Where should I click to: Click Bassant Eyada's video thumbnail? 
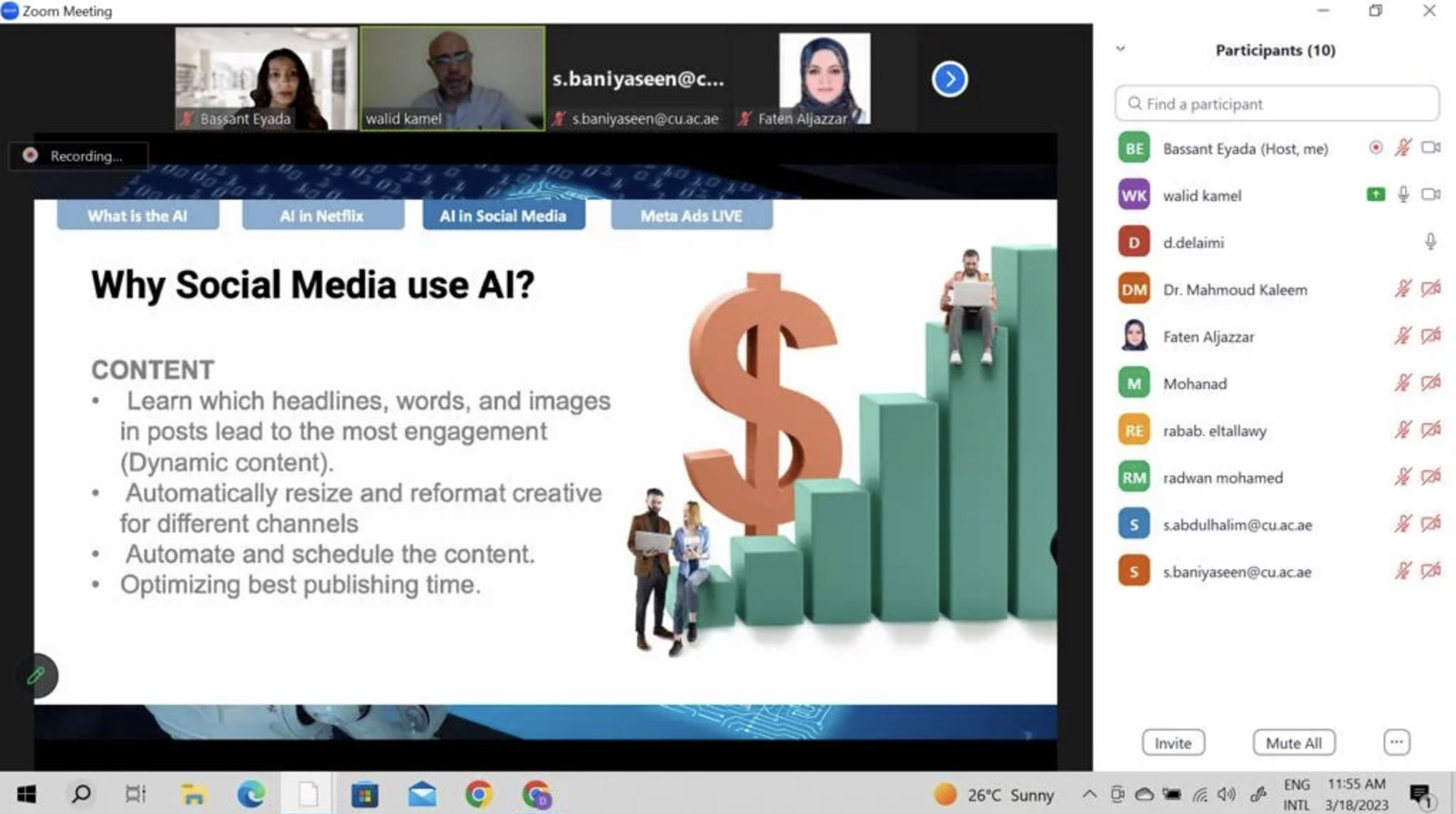click(x=266, y=78)
